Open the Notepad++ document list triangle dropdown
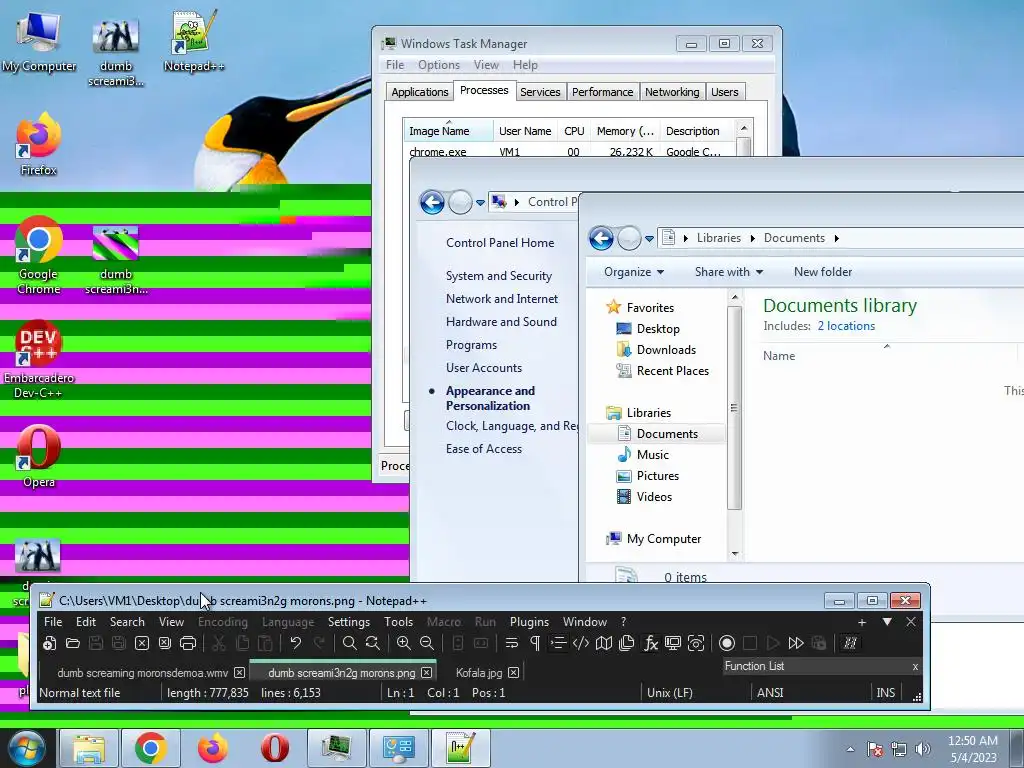The width and height of the screenshot is (1024, 768). pos(887,622)
